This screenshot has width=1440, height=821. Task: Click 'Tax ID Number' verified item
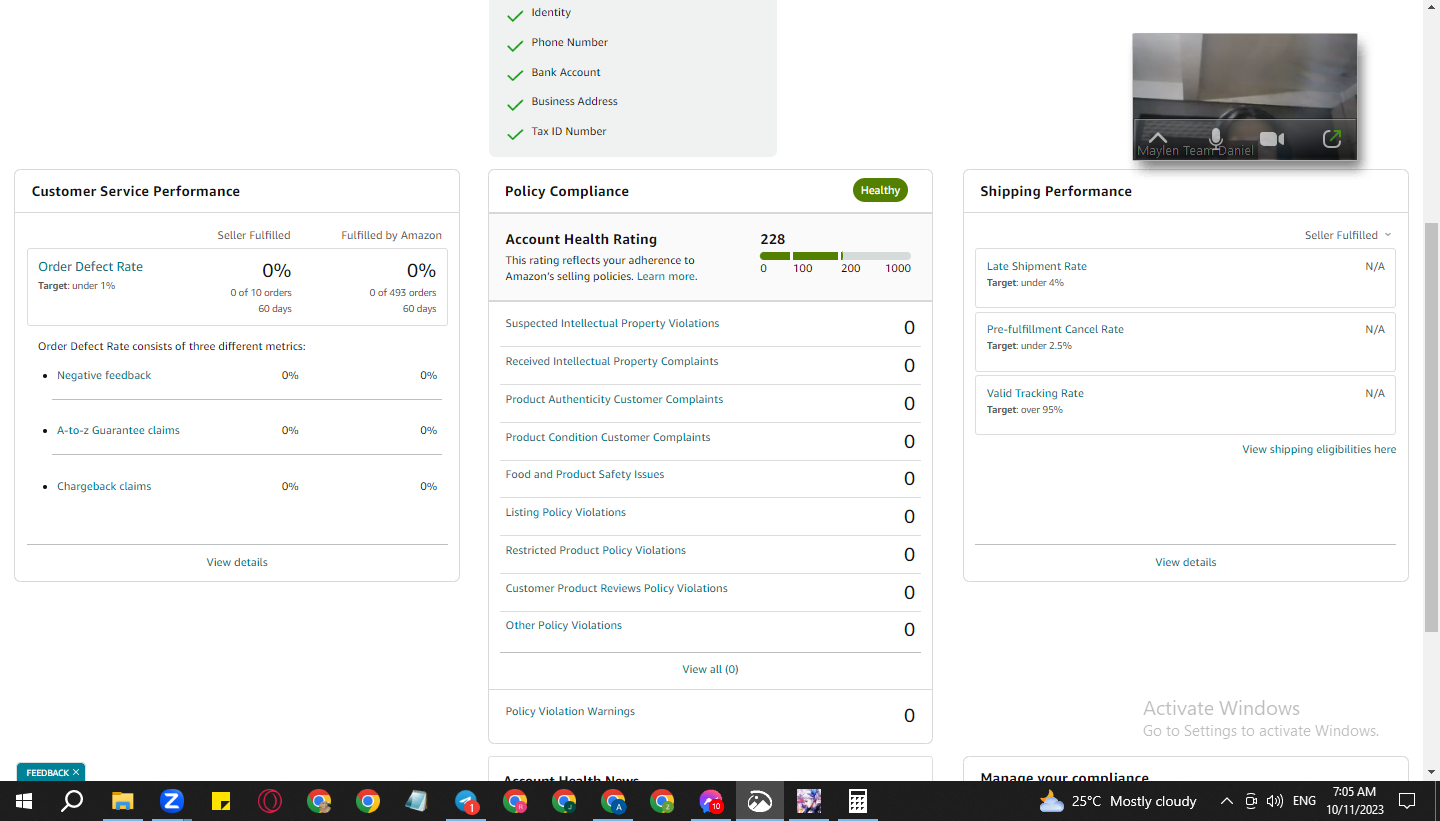click(569, 132)
